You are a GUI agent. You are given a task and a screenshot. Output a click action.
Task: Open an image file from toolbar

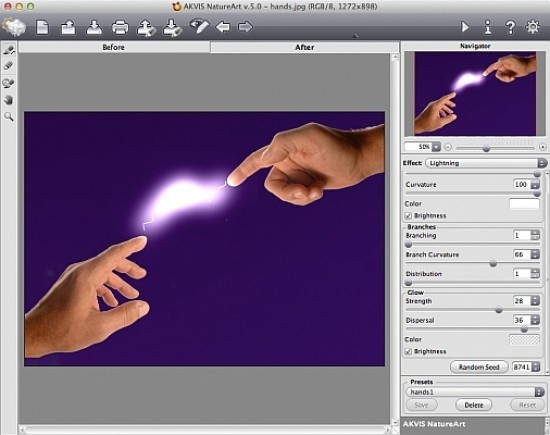pos(68,27)
